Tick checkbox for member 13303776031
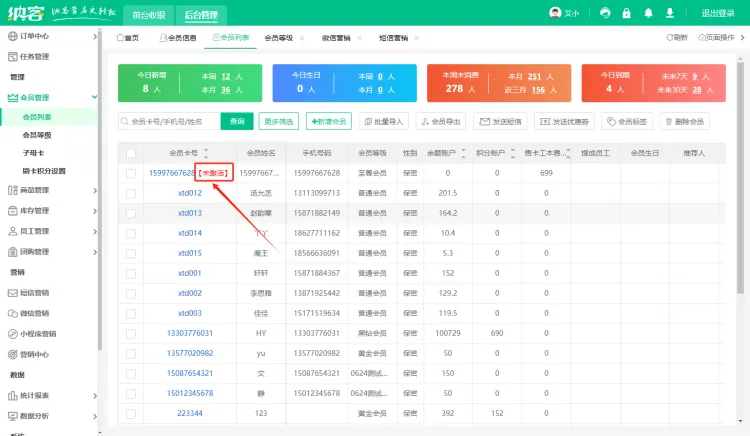 pyautogui.click(x=131, y=334)
